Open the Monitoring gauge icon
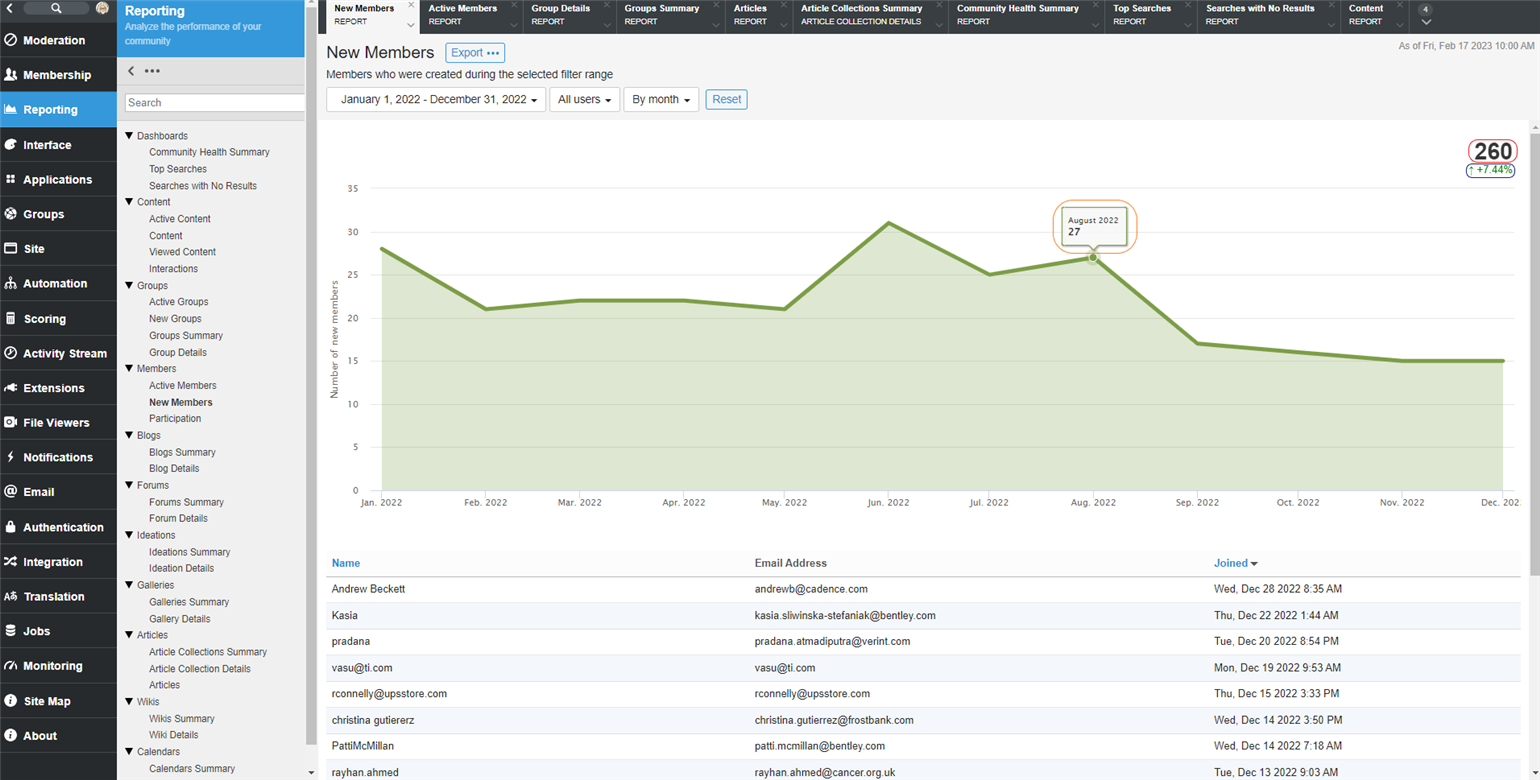1540x780 pixels. point(11,666)
